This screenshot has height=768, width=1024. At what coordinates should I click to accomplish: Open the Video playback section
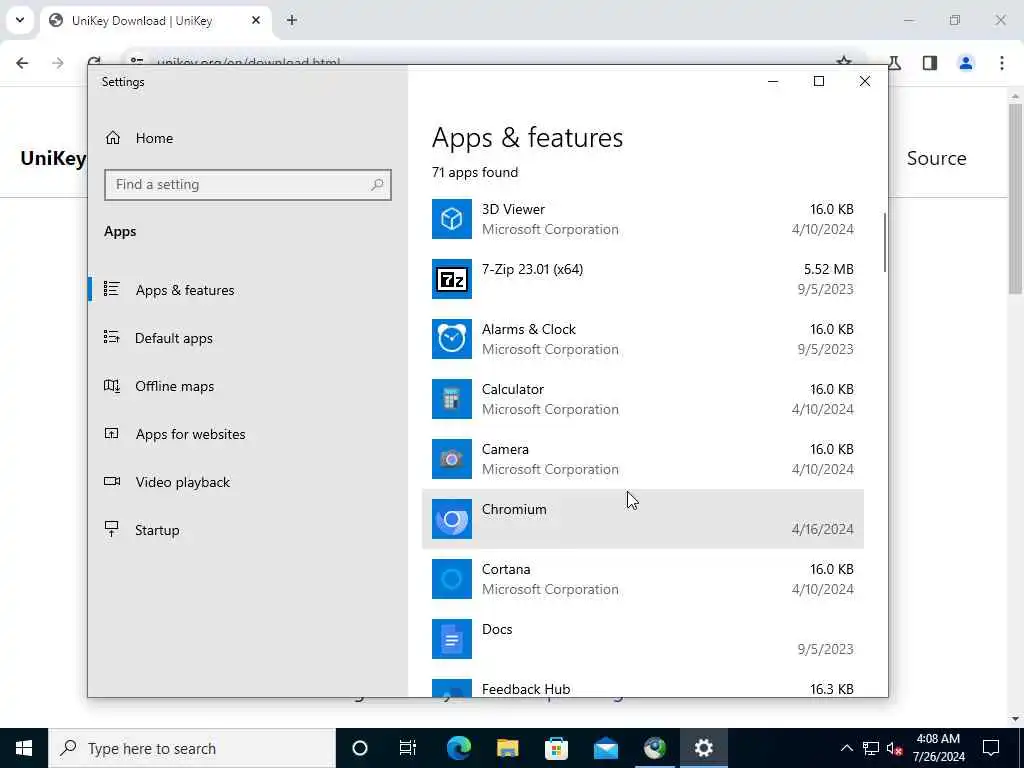click(x=248, y=482)
